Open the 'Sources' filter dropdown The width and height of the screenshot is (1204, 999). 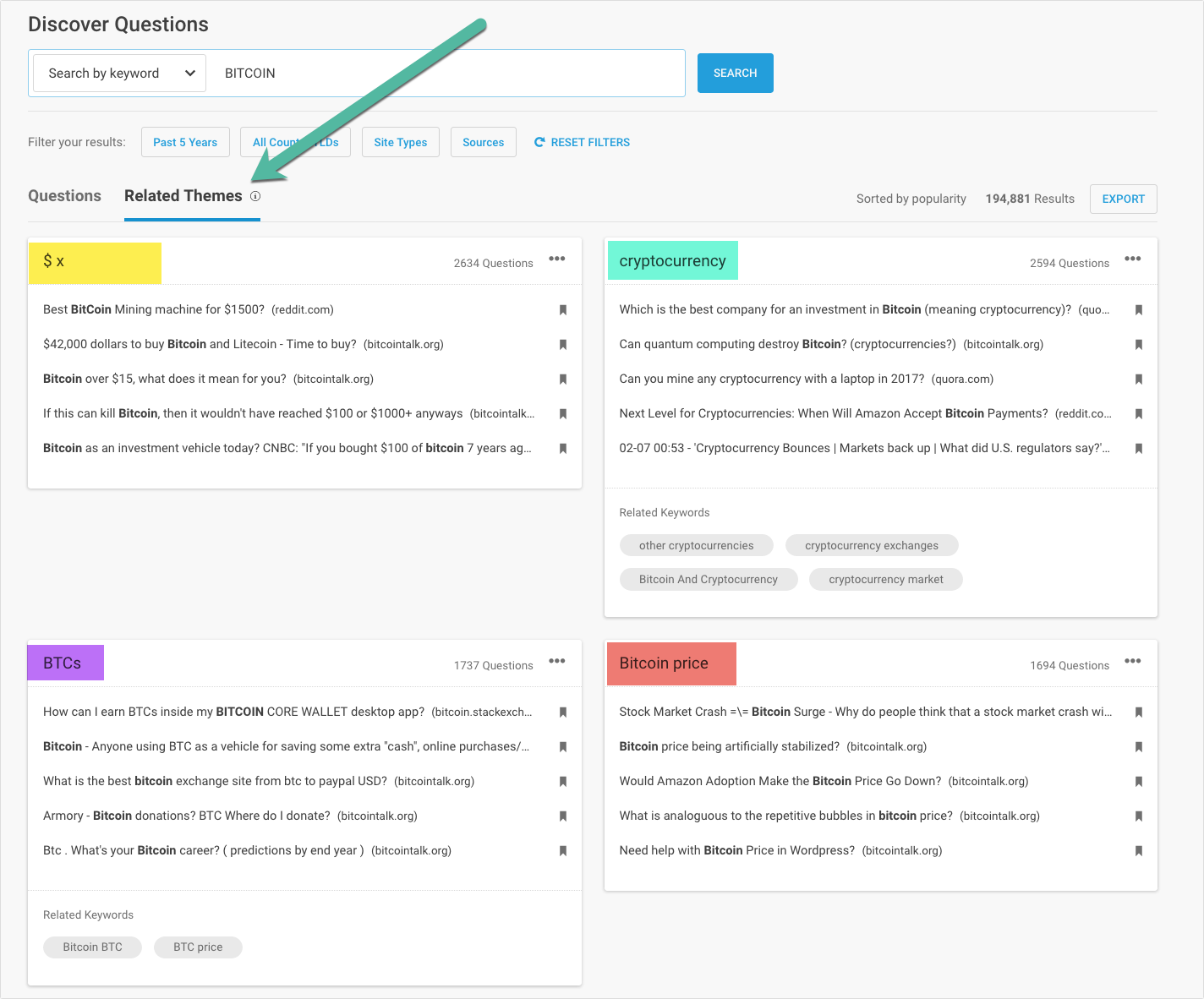pyautogui.click(x=483, y=142)
